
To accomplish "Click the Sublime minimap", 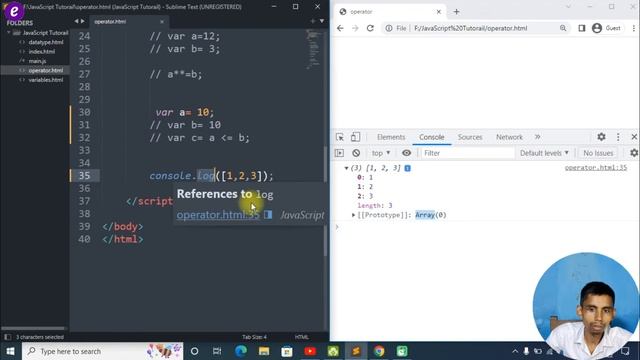I will 313,49.
